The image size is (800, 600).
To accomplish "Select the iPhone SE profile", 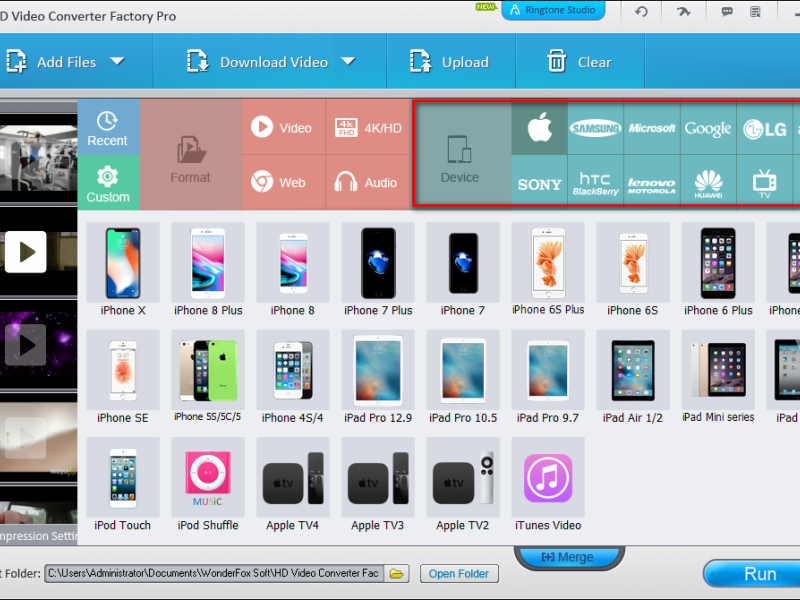I will pyautogui.click(x=123, y=378).
